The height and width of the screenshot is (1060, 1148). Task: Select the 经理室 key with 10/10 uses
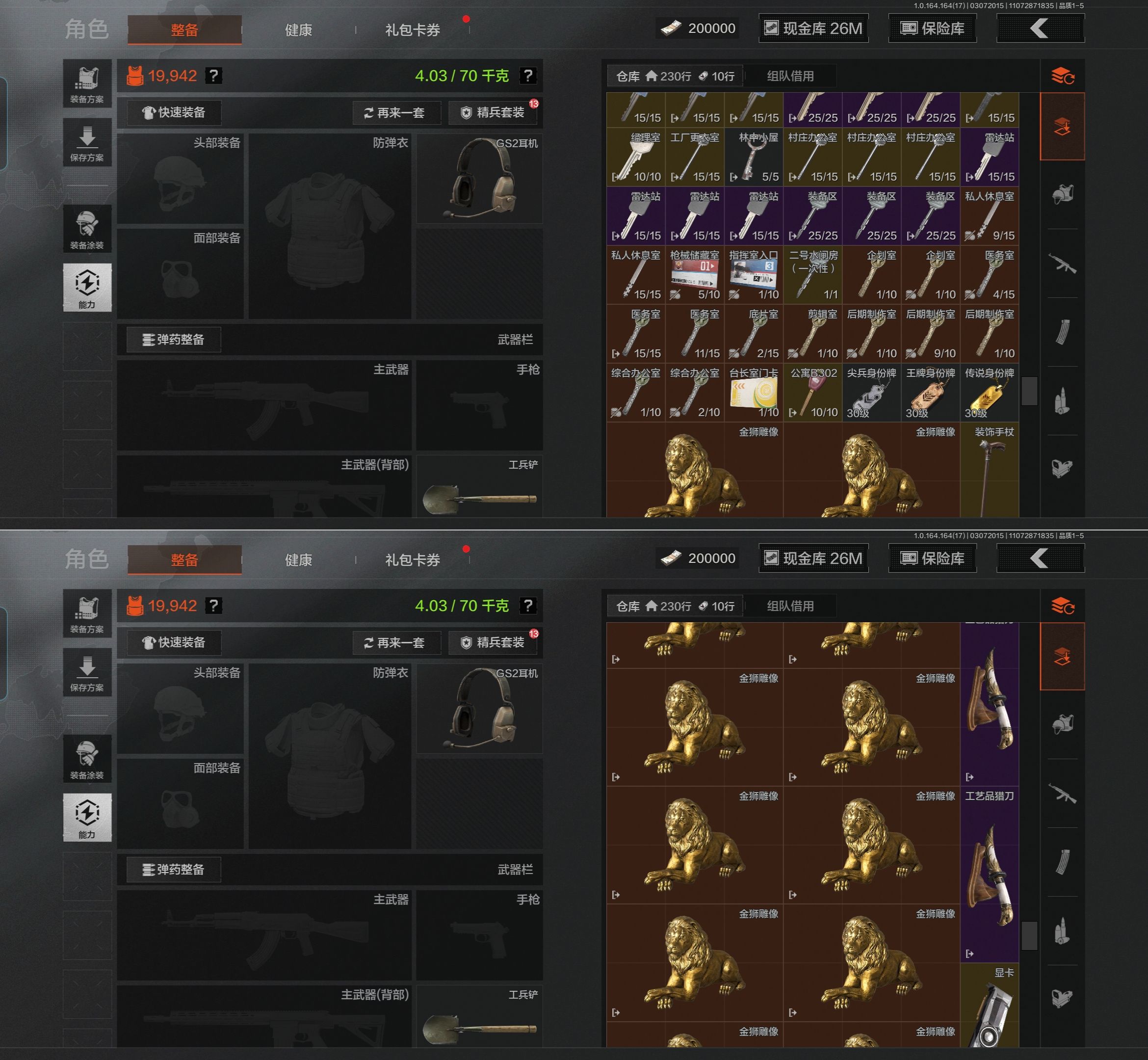click(636, 157)
